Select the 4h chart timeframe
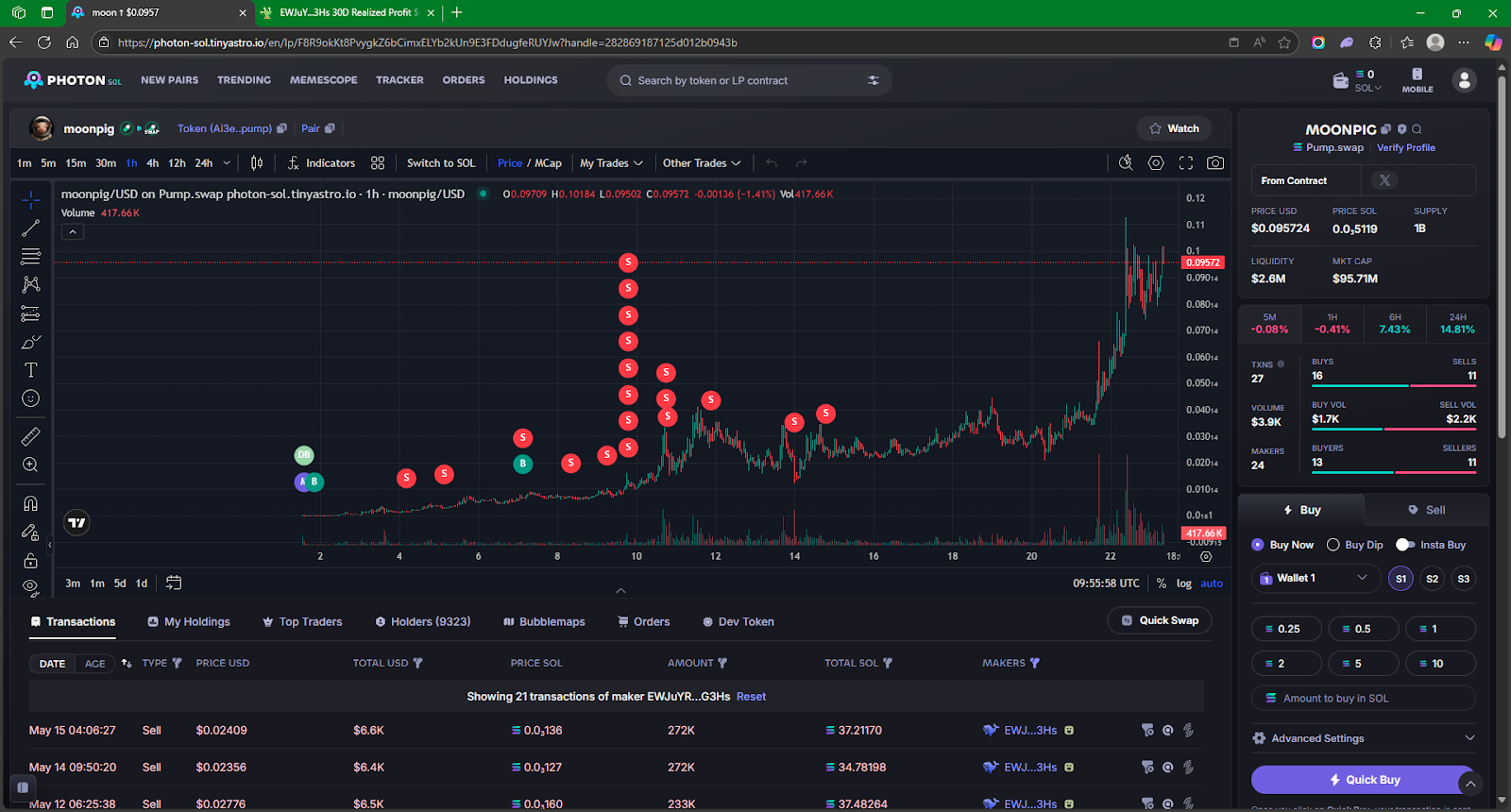 click(x=152, y=163)
